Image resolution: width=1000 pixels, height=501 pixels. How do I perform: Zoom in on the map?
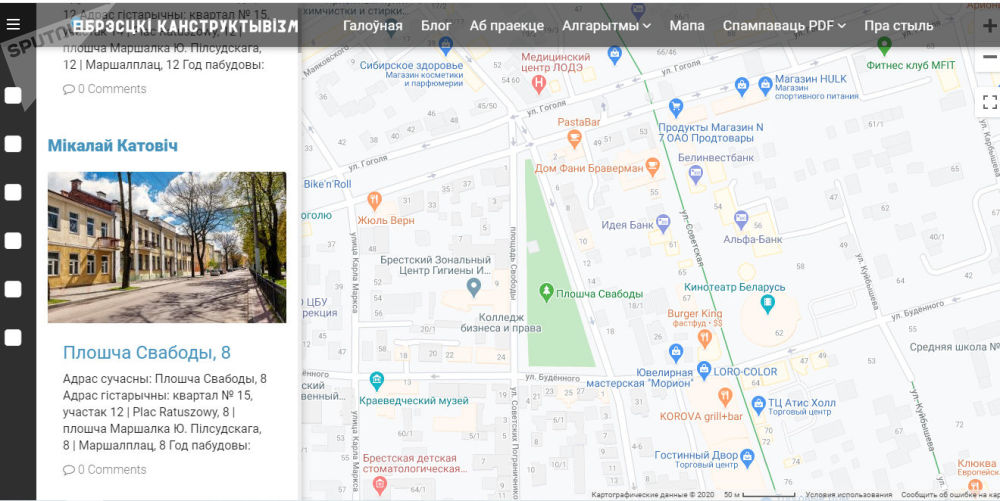click(x=989, y=26)
